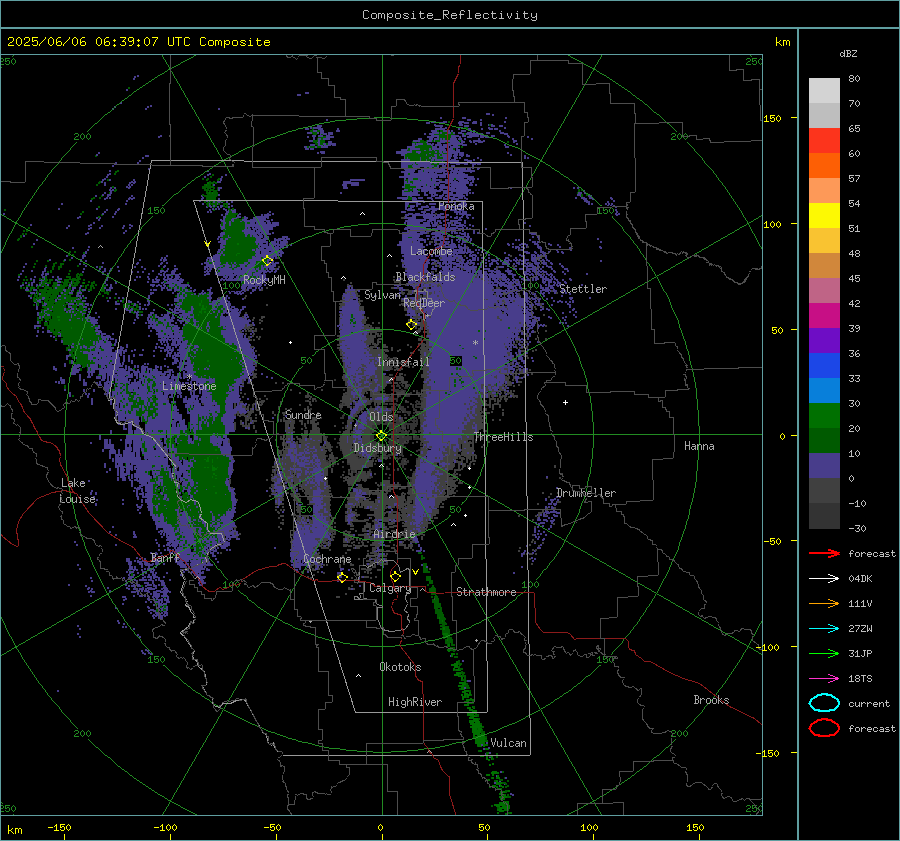Click the Strathmore label
This screenshot has height=841, width=900.
pos(486,592)
